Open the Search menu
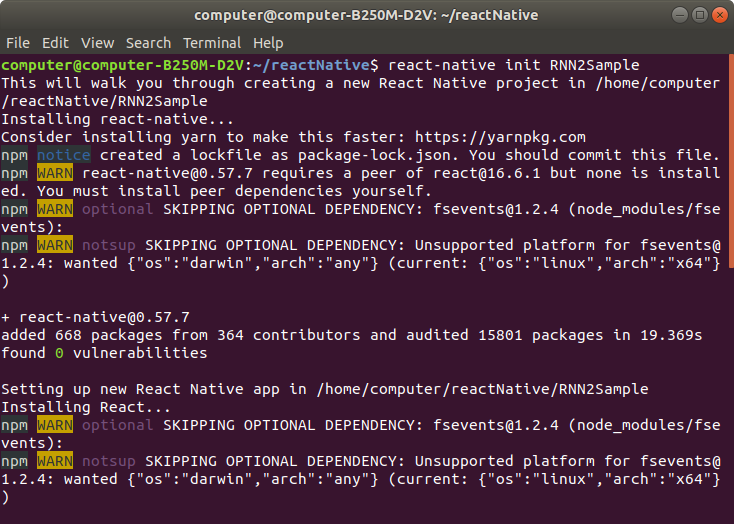The width and height of the screenshot is (734, 524). (x=148, y=43)
